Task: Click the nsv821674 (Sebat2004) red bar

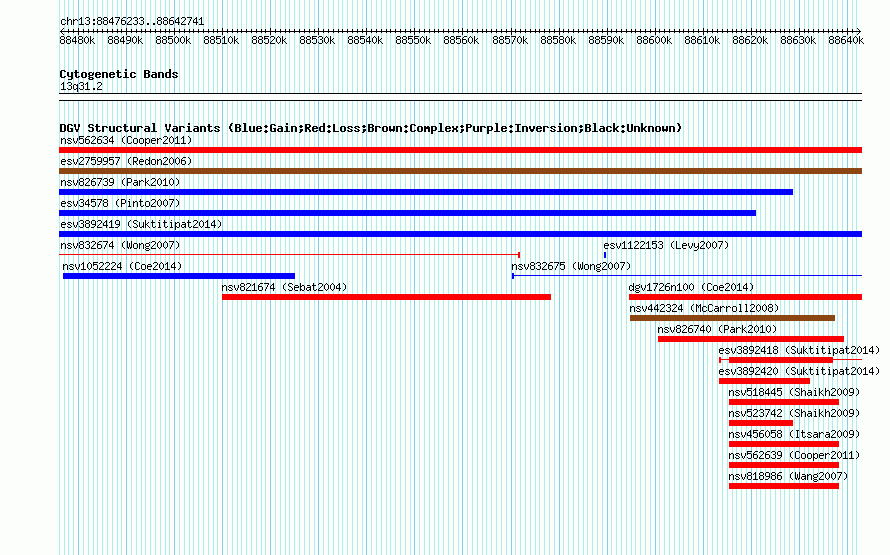Action: click(x=387, y=297)
